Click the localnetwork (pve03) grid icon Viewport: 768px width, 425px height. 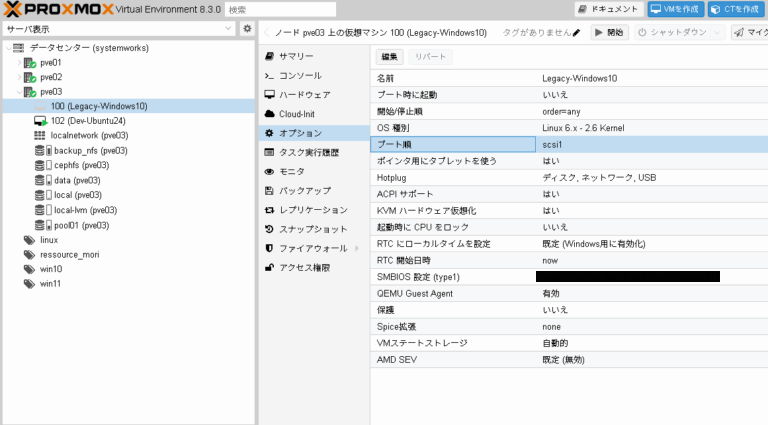coord(40,136)
